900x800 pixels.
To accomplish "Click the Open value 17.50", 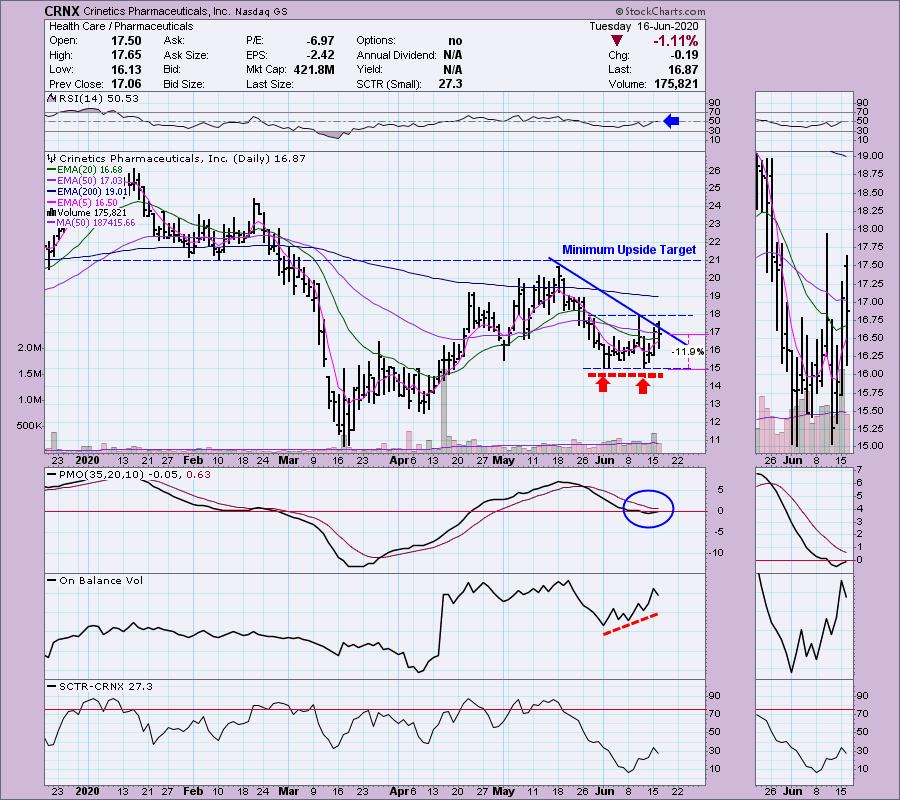I will pos(126,41).
